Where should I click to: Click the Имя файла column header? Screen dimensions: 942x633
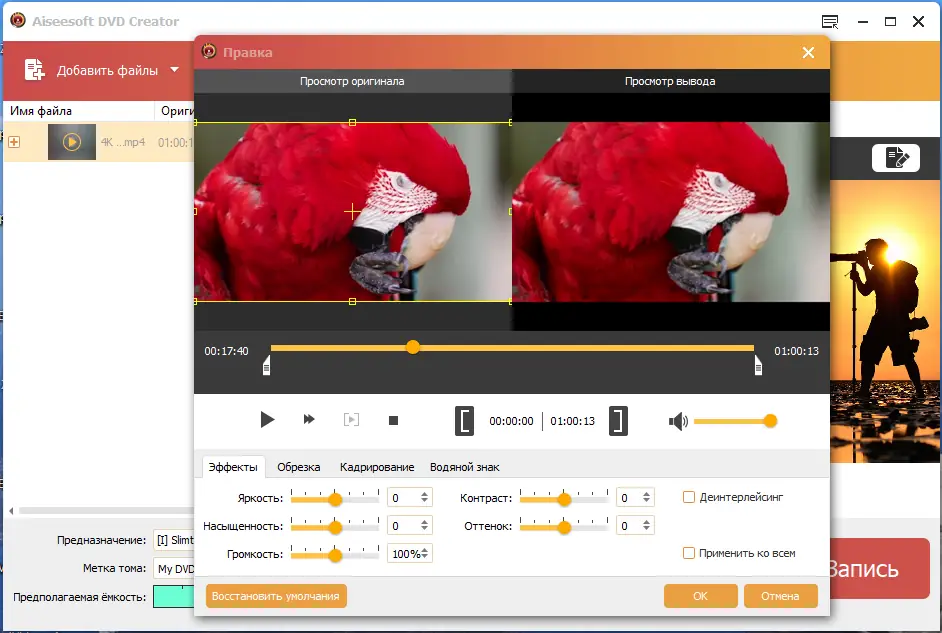coord(79,111)
